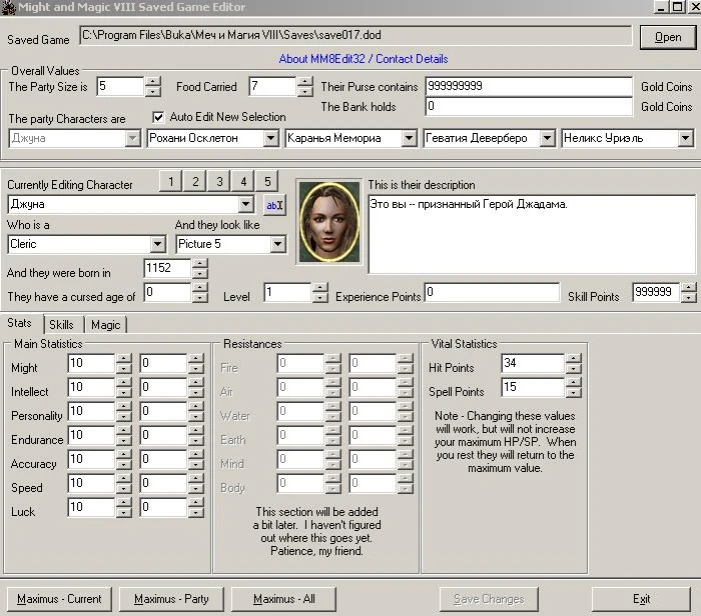
Task: Click the Their Purse contains gold field
Action: (529, 86)
